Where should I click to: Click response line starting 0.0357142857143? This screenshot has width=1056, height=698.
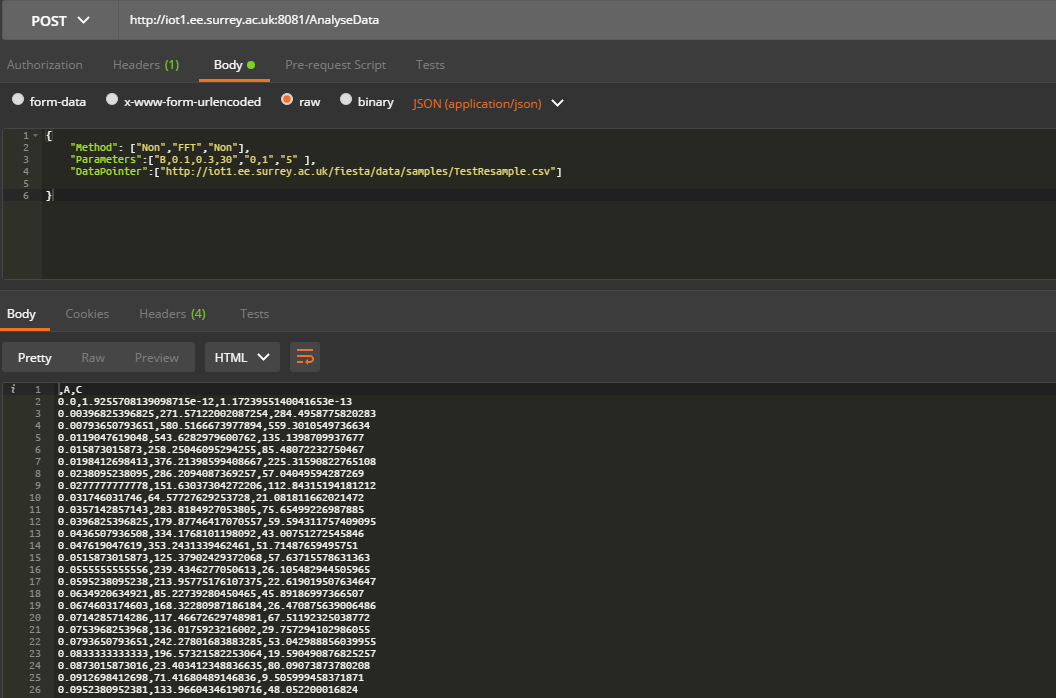tap(211, 510)
